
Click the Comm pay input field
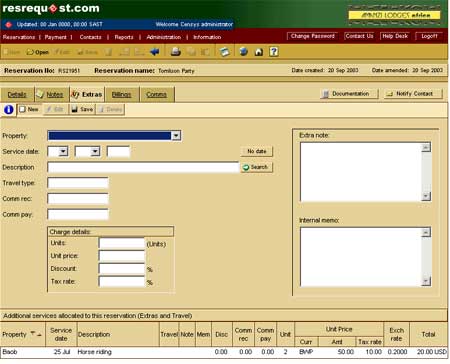coord(78,214)
